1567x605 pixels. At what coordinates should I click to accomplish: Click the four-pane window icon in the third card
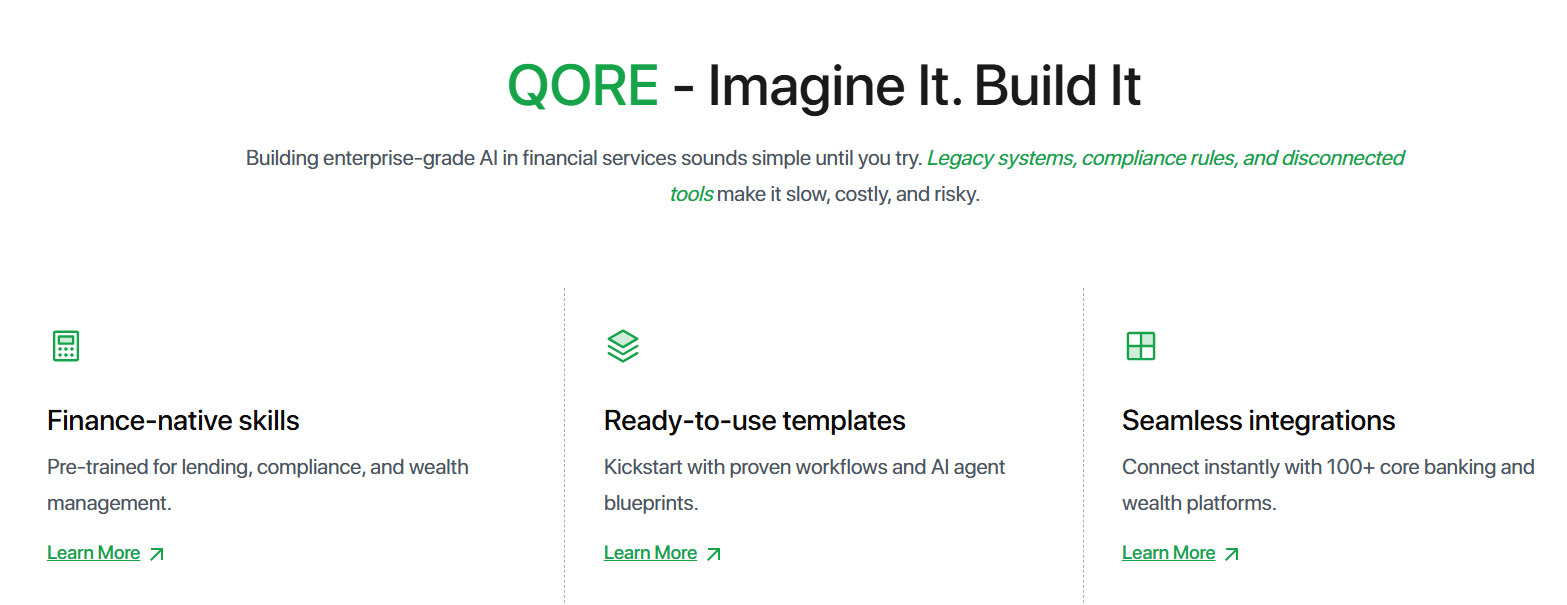pos(1140,345)
